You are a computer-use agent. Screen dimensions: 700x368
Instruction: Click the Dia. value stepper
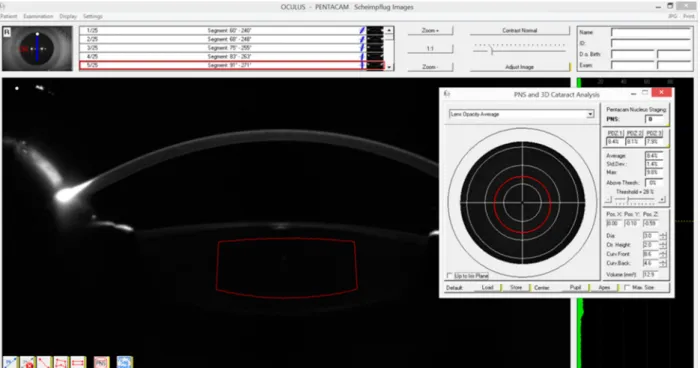[x=663, y=236]
